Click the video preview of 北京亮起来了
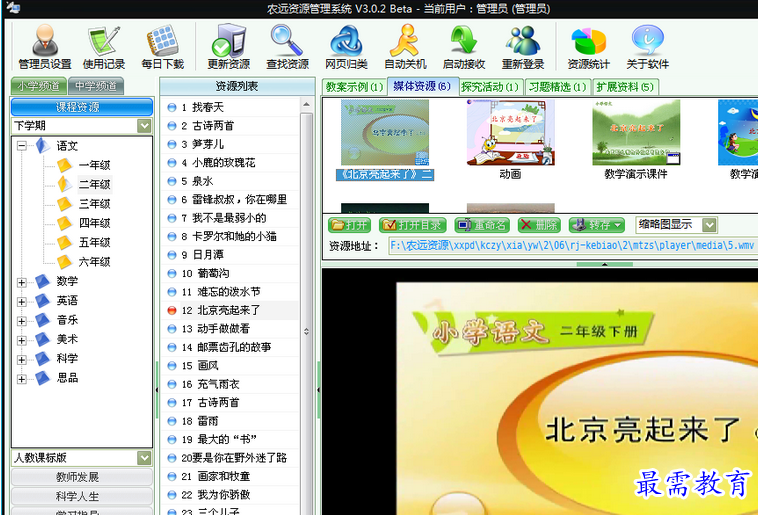The image size is (758, 515). point(577,398)
